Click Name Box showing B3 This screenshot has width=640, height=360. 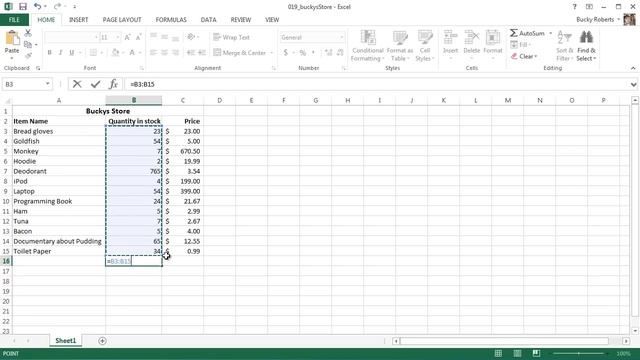(24, 84)
